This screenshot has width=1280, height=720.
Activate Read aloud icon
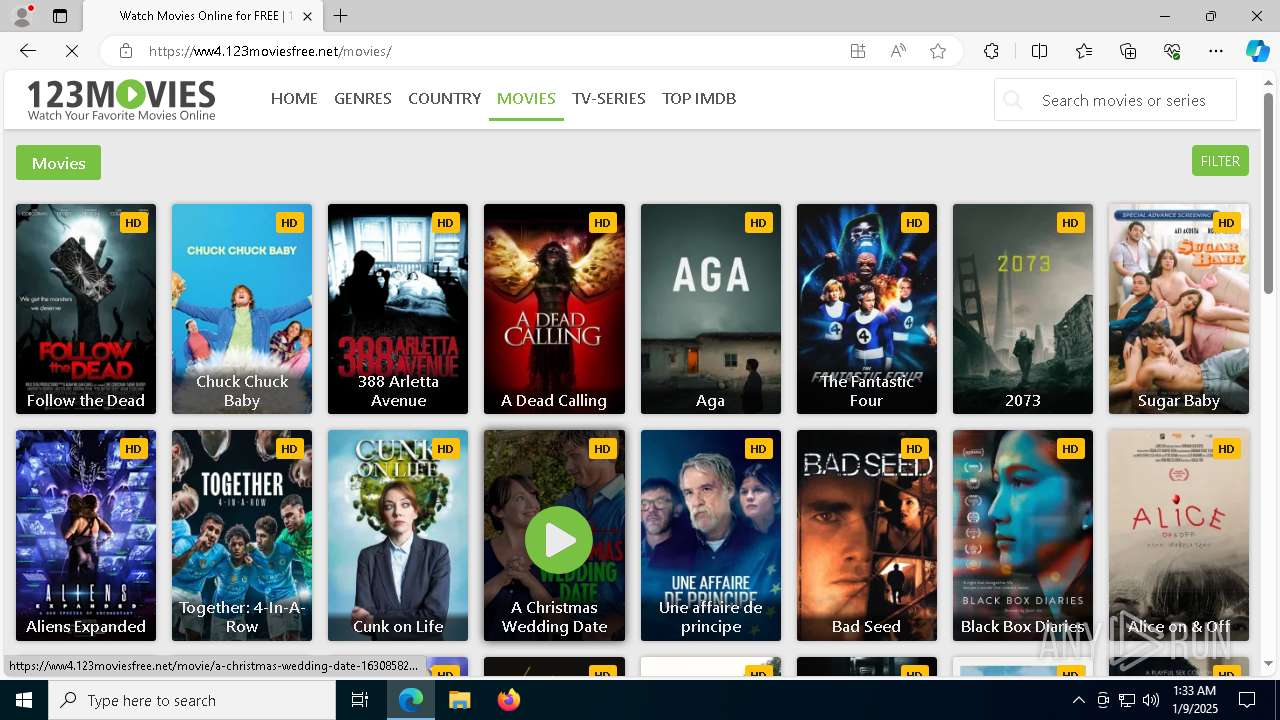898,51
